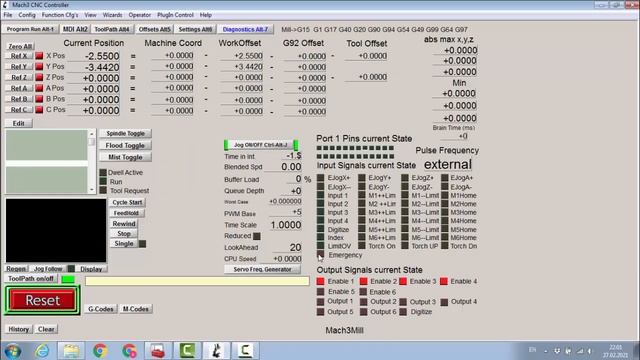Viewport: 640px width, 360px height.
Task: Click Ref X button
Action: pyautogui.click(x=19, y=56)
